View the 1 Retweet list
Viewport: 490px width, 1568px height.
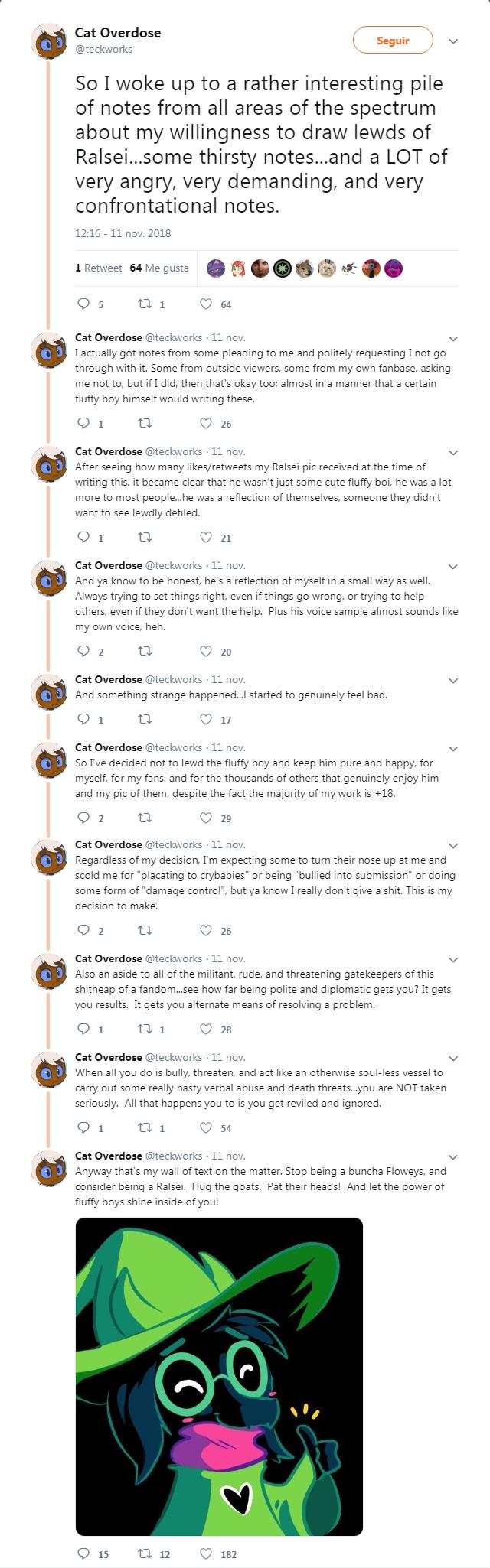point(98,268)
